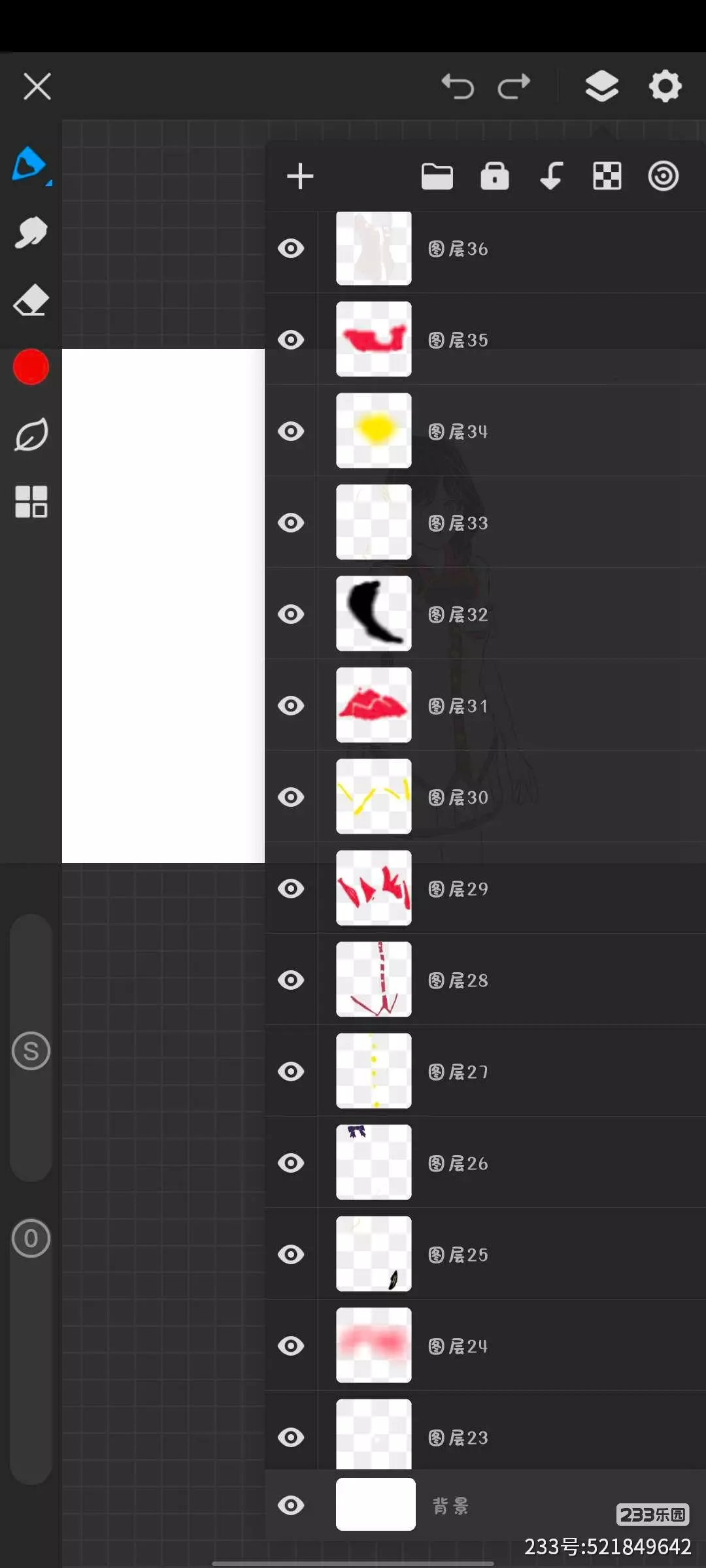This screenshot has height=1568, width=706.
Task: Lock the selected layer
Action: click(494, 176)
